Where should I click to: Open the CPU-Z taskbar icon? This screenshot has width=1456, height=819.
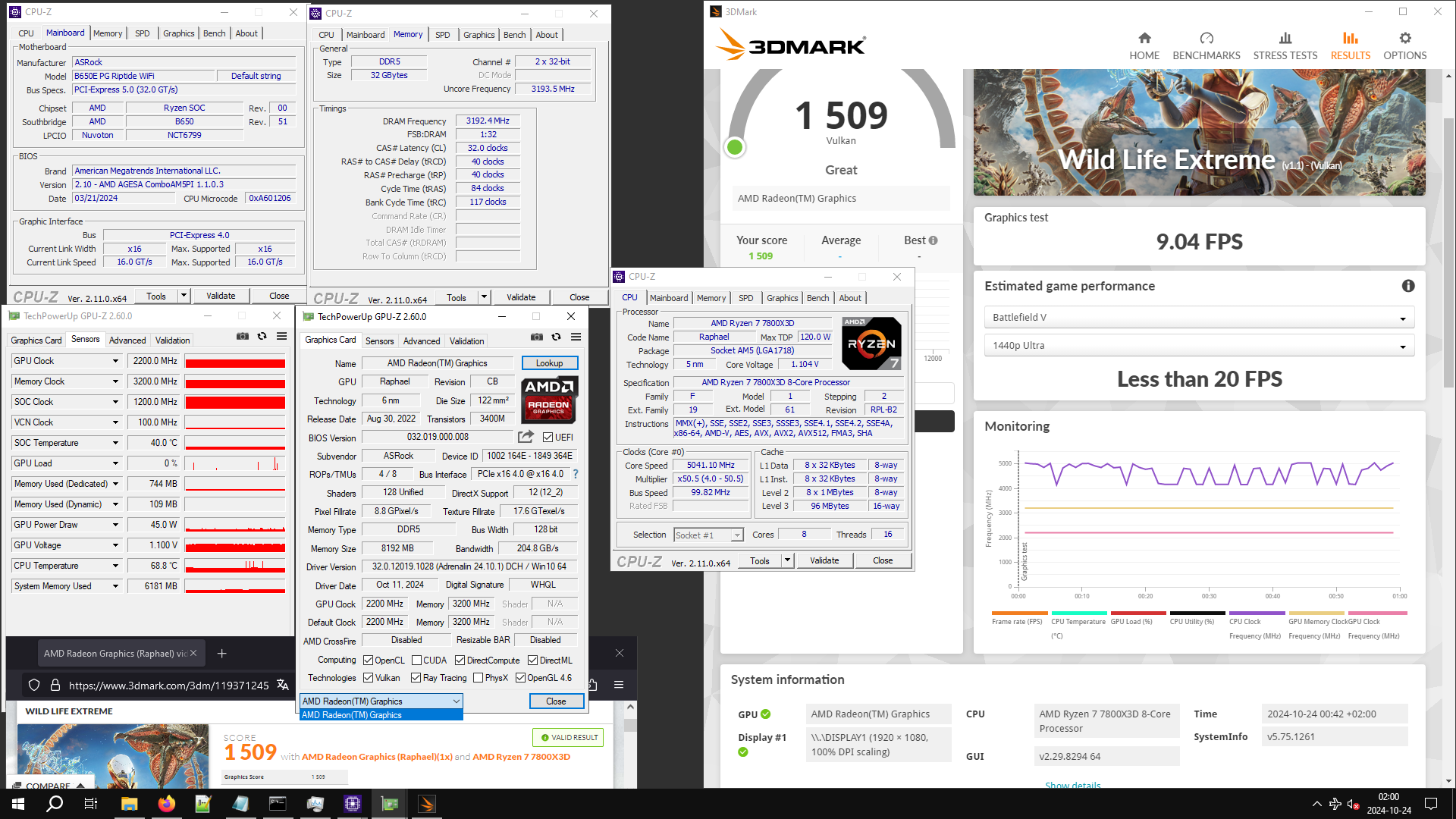[353, 804]
